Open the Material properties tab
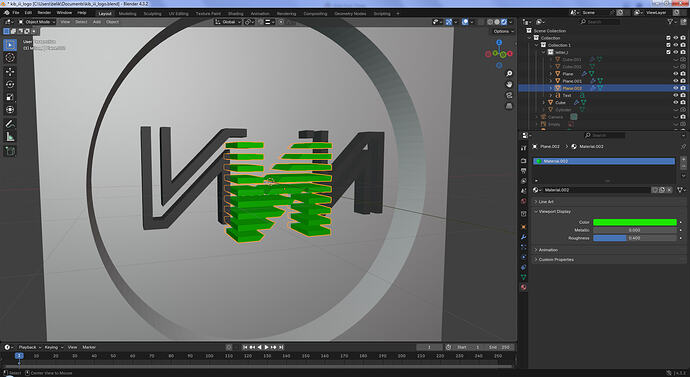 pos(524,287)
